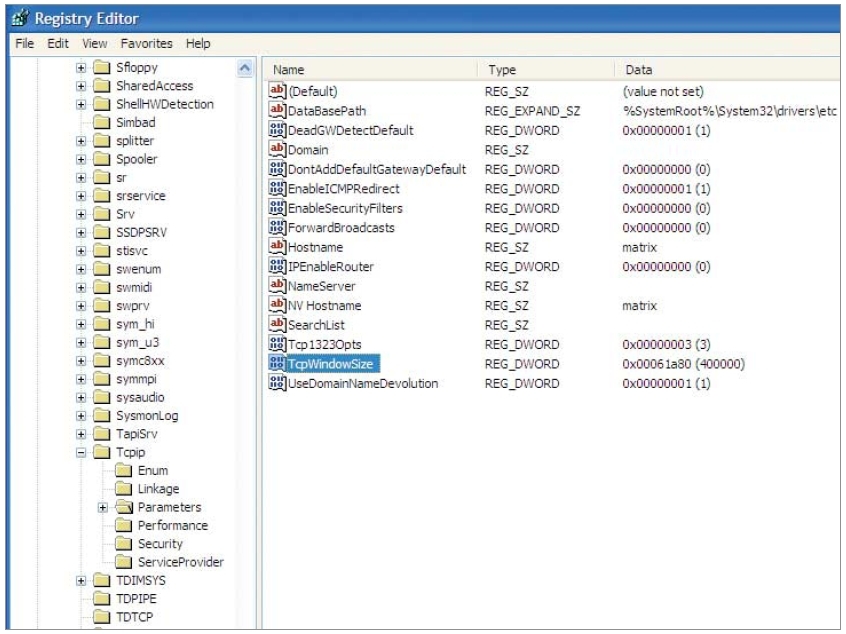846x634 pixels.
Task: Click the Tcpip folder icon
Action: [x=102, y=452]
